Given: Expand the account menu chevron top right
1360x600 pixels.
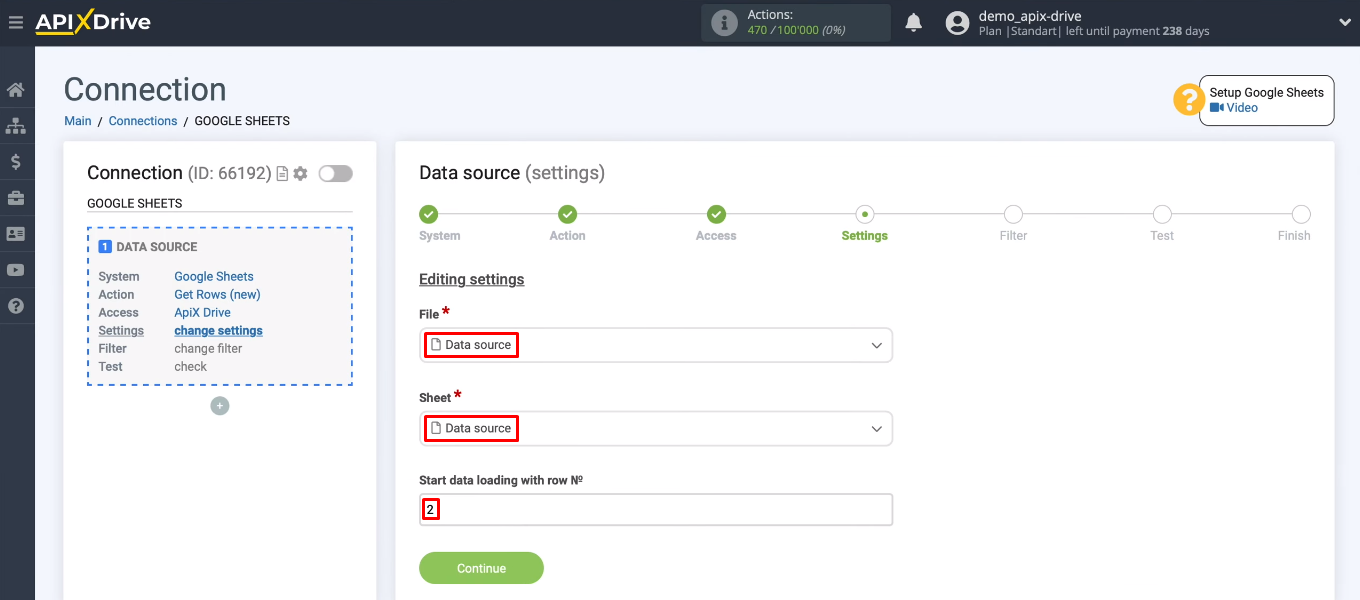Looking at the screenshot, I should 1345,21.
